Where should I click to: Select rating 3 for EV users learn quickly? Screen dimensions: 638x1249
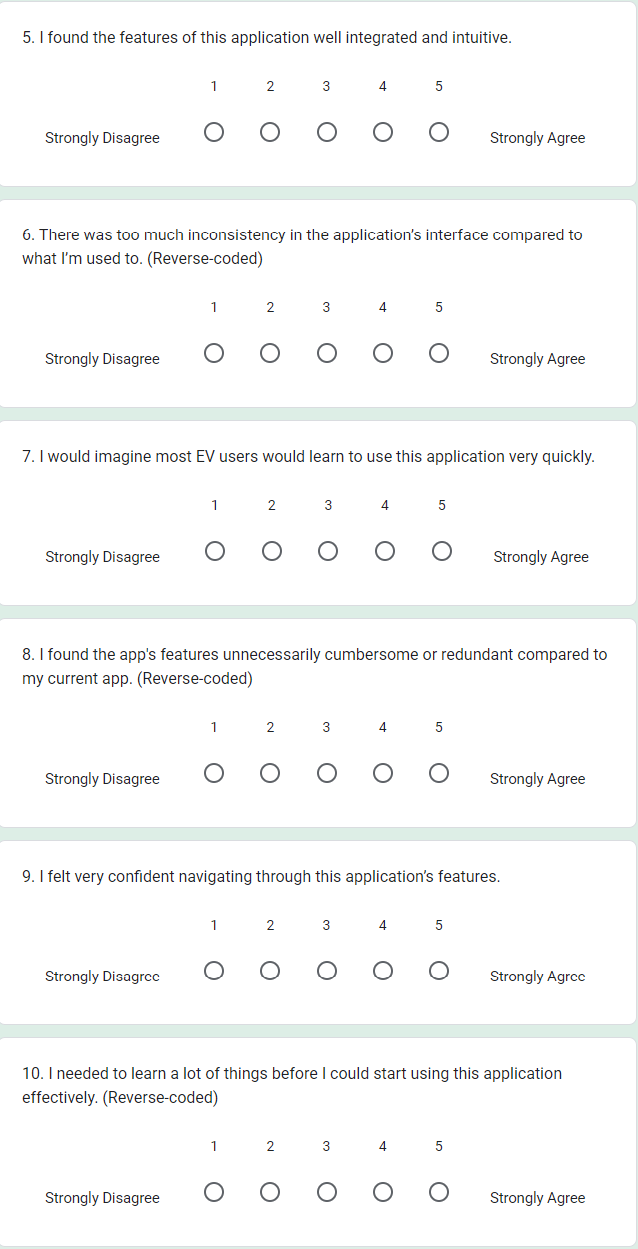click(x=328, y=551)
